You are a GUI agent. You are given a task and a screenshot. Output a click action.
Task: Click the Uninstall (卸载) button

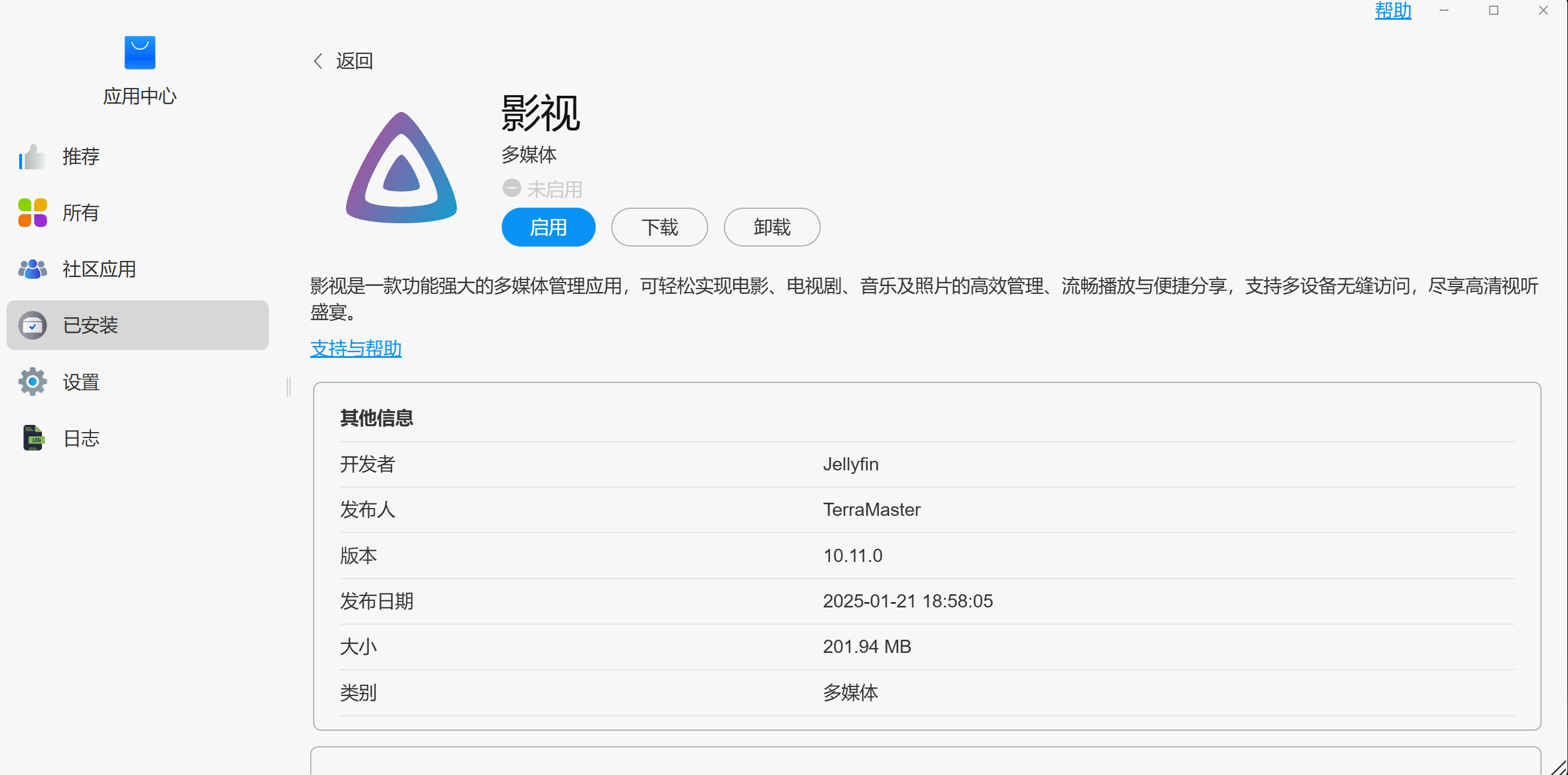pyautogui.click(x=771, y=227)
